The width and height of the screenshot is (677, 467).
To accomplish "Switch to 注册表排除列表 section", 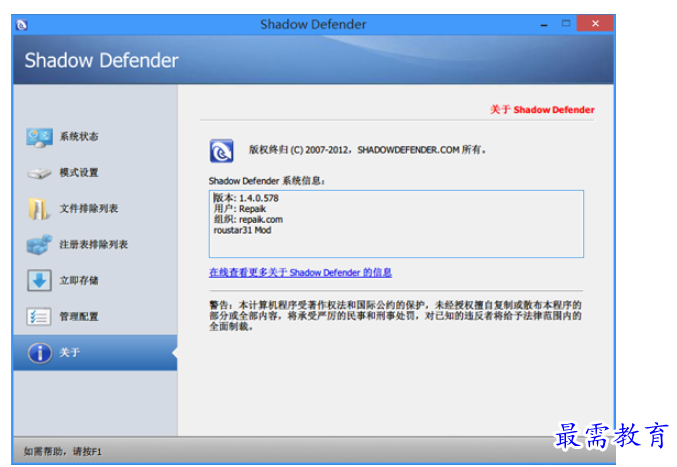I will click(95, 245).
